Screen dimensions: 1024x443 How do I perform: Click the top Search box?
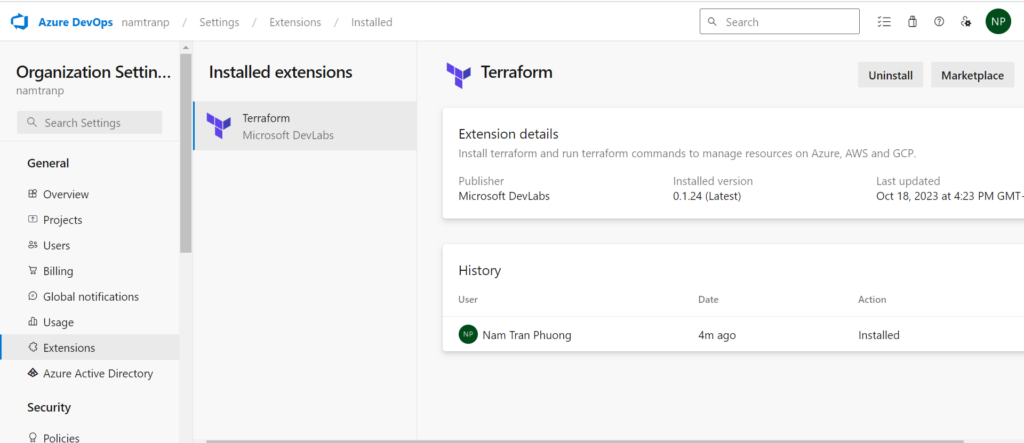pos(779,21)
